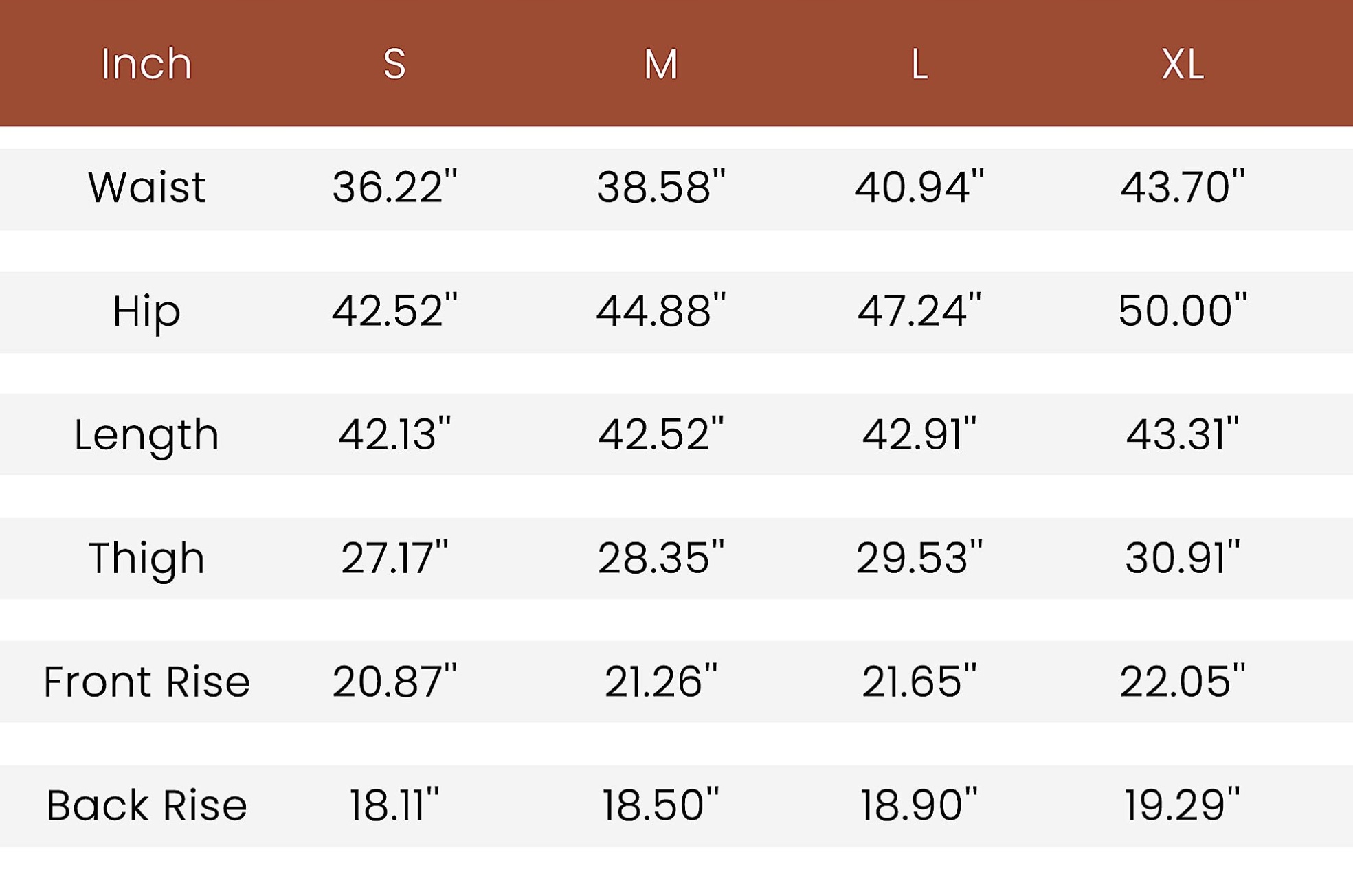Select the 19.29" back rise value for XL
The image size is (1353, 896).
point(1182,805)
